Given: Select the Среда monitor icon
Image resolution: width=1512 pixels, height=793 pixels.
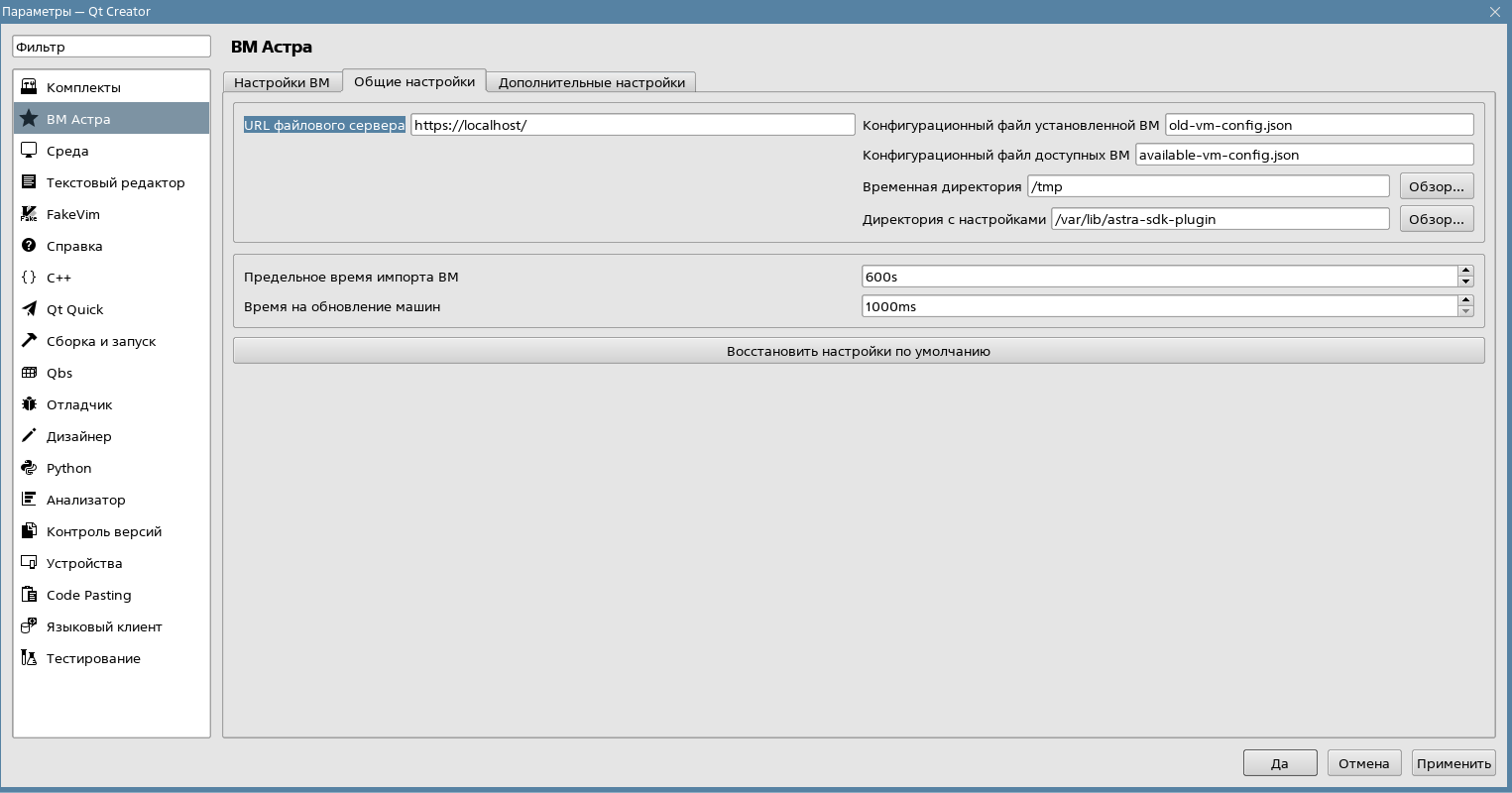Looking at the screenshot, I should [x=29, y=151].
